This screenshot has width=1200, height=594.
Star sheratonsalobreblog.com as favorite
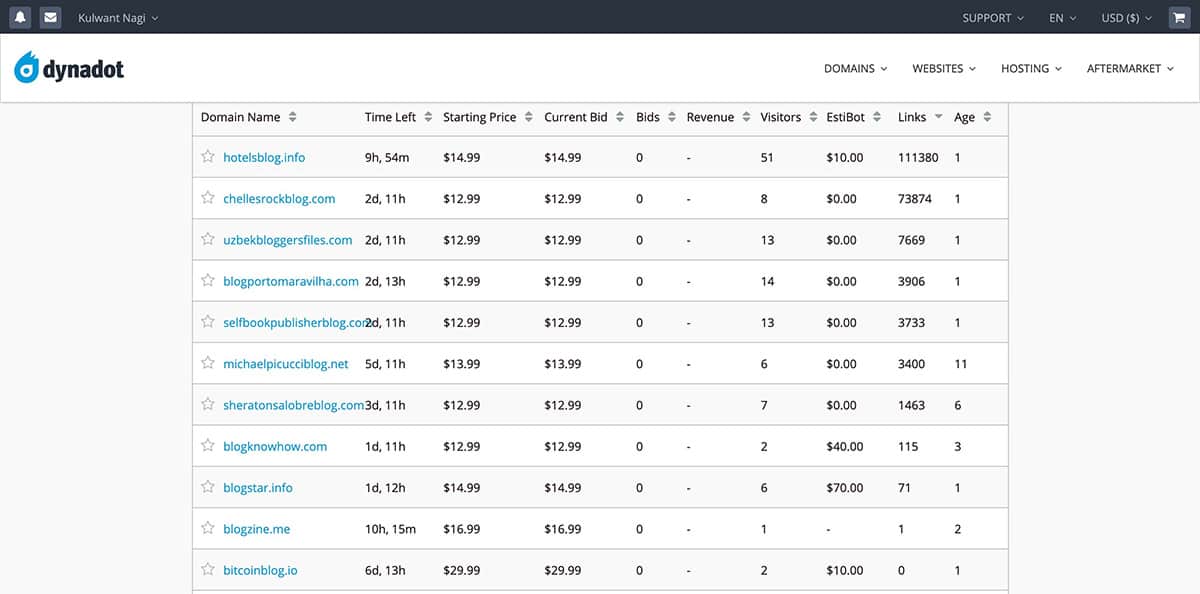[x=208, y=404]
